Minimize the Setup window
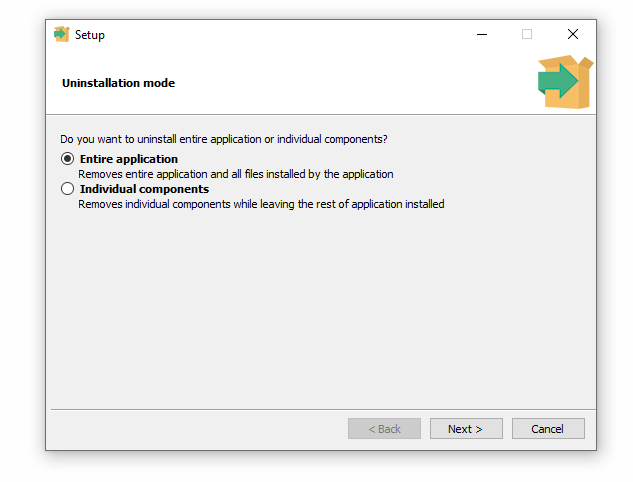 [x=481, y=34]
